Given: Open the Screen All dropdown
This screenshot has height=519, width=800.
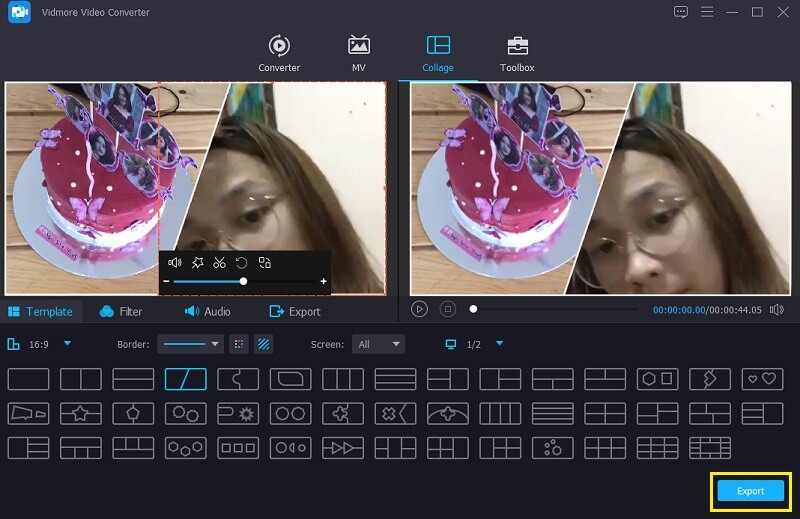Looking at the screenshot, I should tap(379, 344).
